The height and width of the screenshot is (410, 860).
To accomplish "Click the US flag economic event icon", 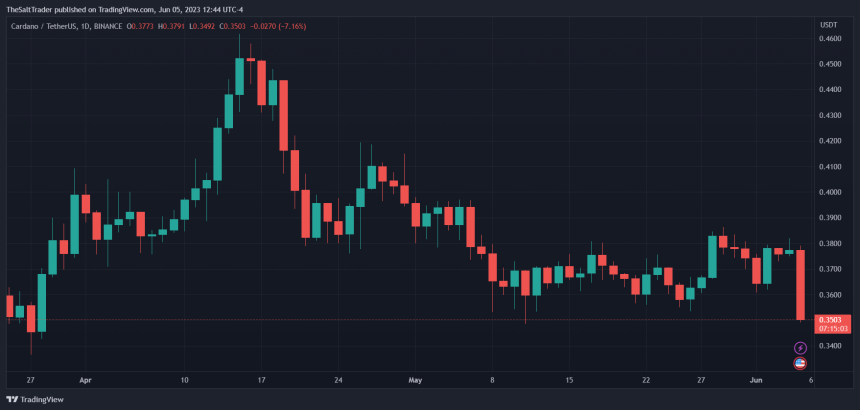I will click(800, 363).
